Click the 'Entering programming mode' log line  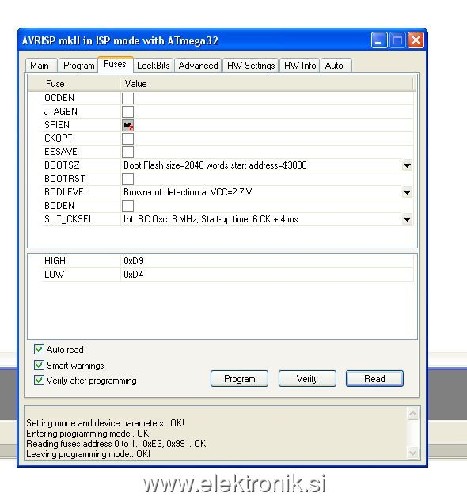coord(88,434)
